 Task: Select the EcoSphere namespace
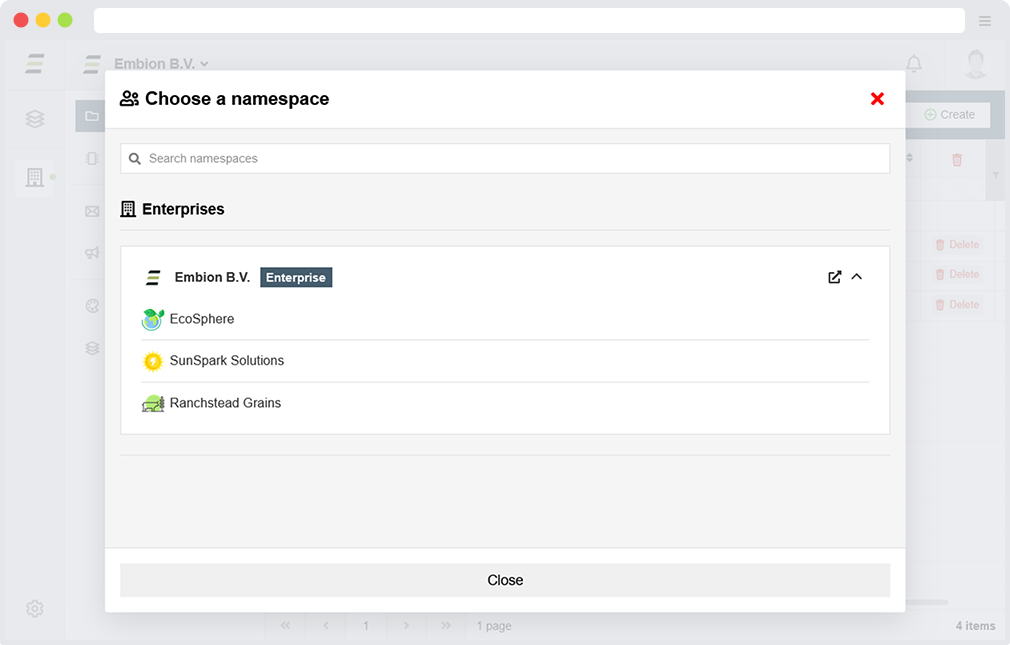pos(202,319)
